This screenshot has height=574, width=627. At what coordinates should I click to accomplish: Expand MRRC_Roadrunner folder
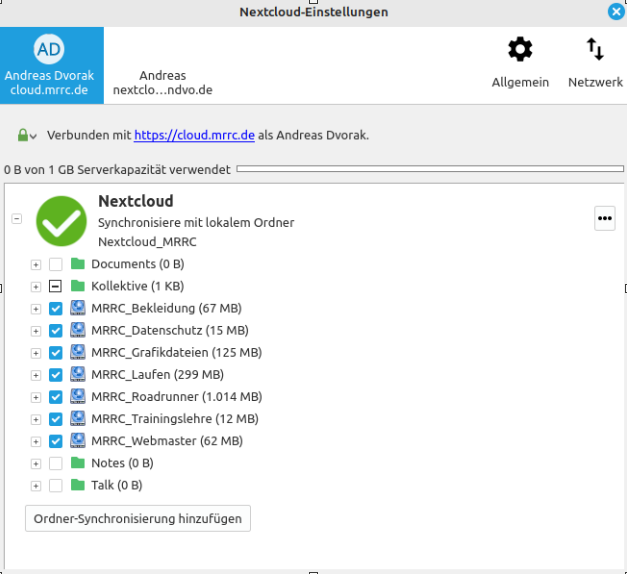click(x=36, y=398)
